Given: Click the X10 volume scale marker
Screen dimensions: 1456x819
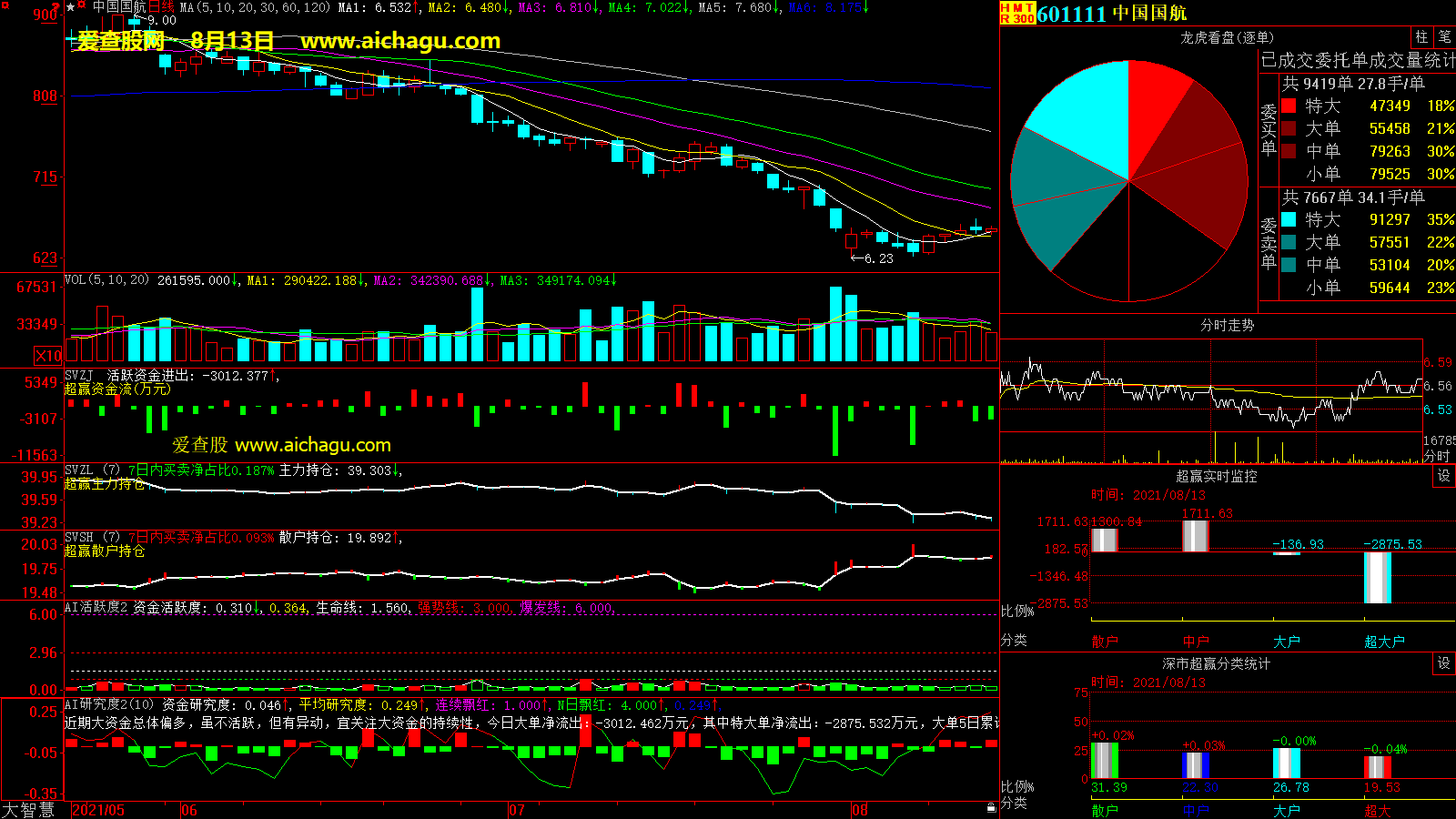Looking at the screenshot, I should pos(48,356).
